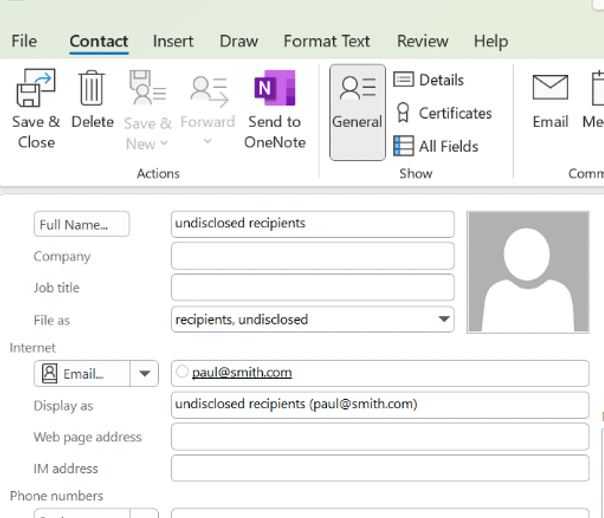Click the Send to OneNote icon
The height and width of the screenshot is (518, 604).
(272, 90)
